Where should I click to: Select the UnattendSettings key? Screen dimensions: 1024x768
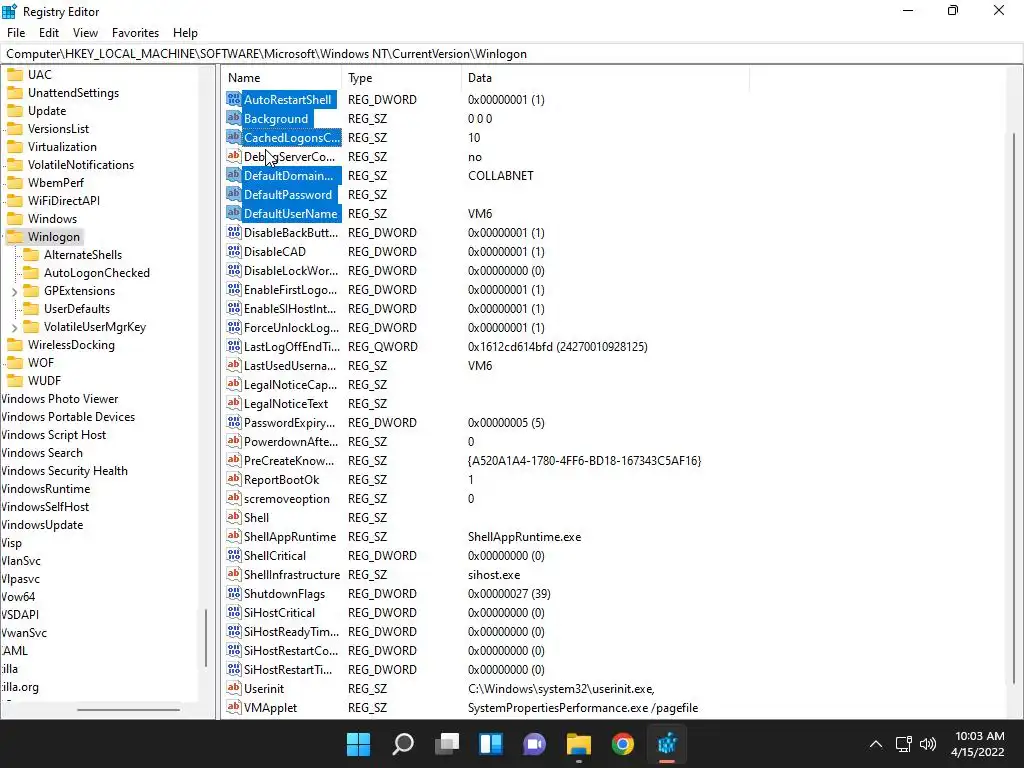73,93
